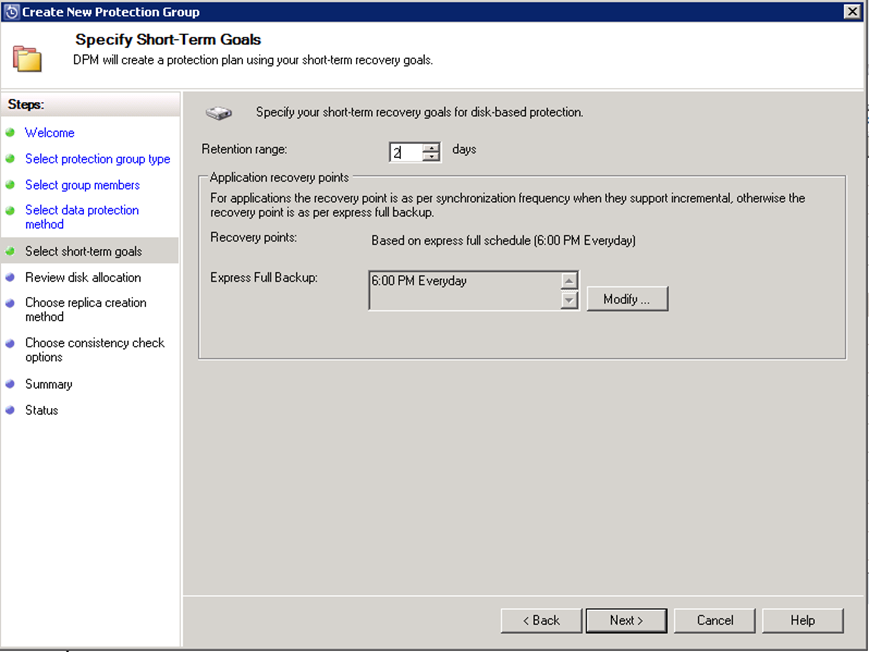Screen dimensions: 869x652
Task: Modify the express full backup schedule
Action: (627, 299)
